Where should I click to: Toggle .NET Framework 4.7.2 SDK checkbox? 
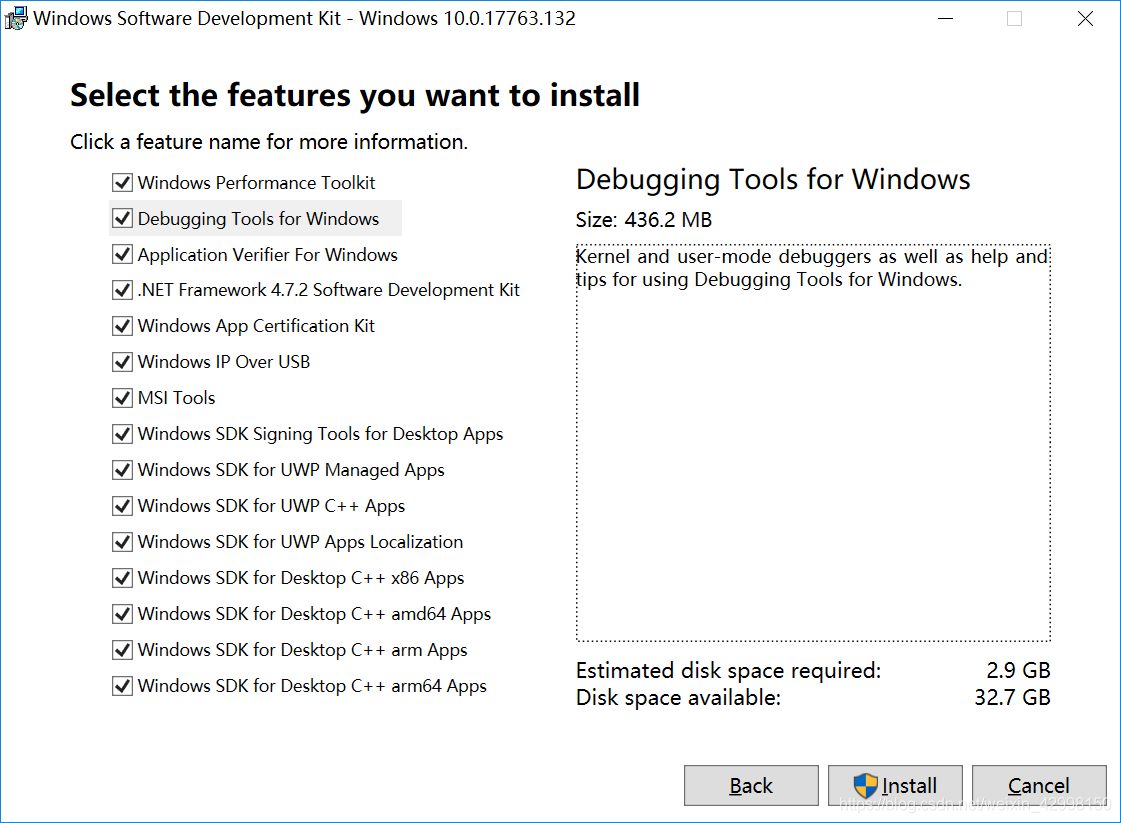tap(122, 290)
